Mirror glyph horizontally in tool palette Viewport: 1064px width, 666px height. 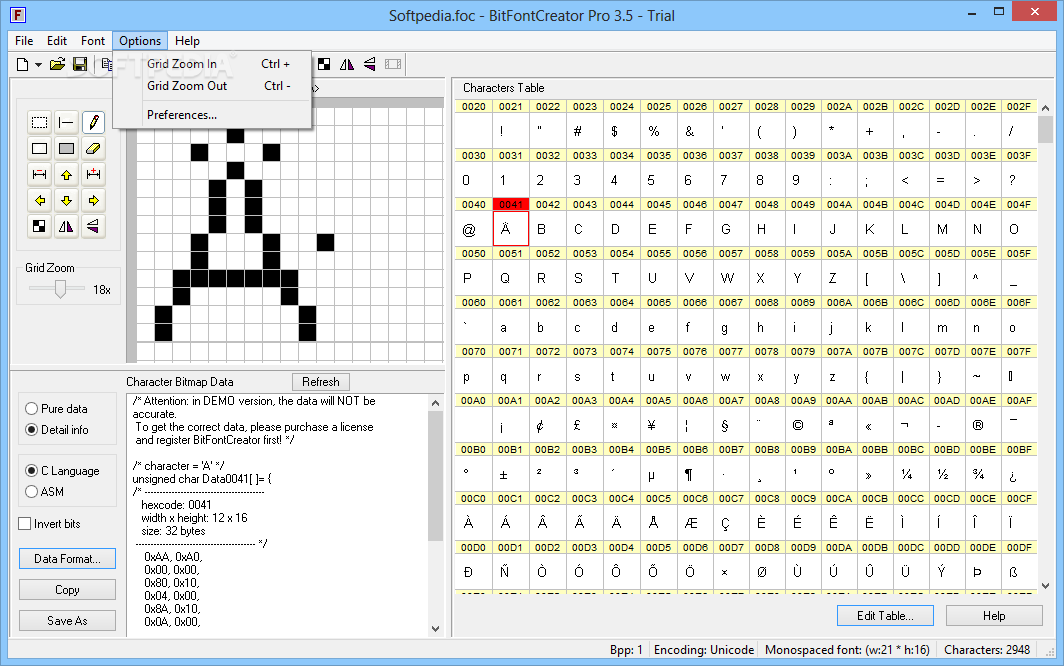coord(66,226)
